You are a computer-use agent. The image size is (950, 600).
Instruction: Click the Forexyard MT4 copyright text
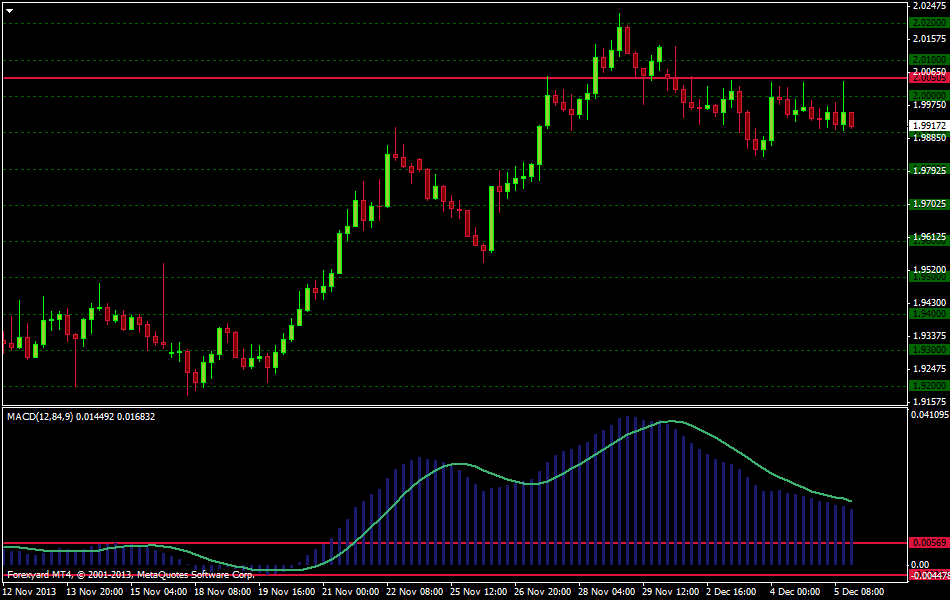click(x=130, y=575)
